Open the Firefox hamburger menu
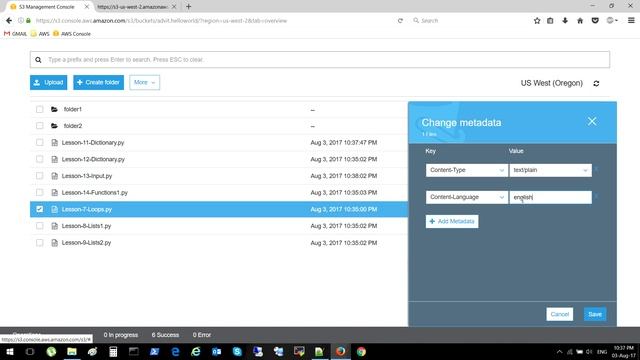The height and width of the screenshot is (360, 640). pos(631,20)
